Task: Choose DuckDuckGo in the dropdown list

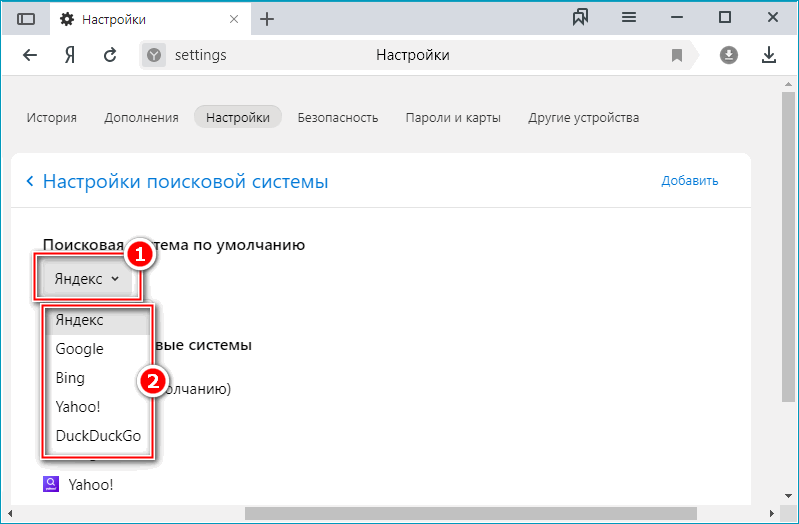Action: [97, 436]
